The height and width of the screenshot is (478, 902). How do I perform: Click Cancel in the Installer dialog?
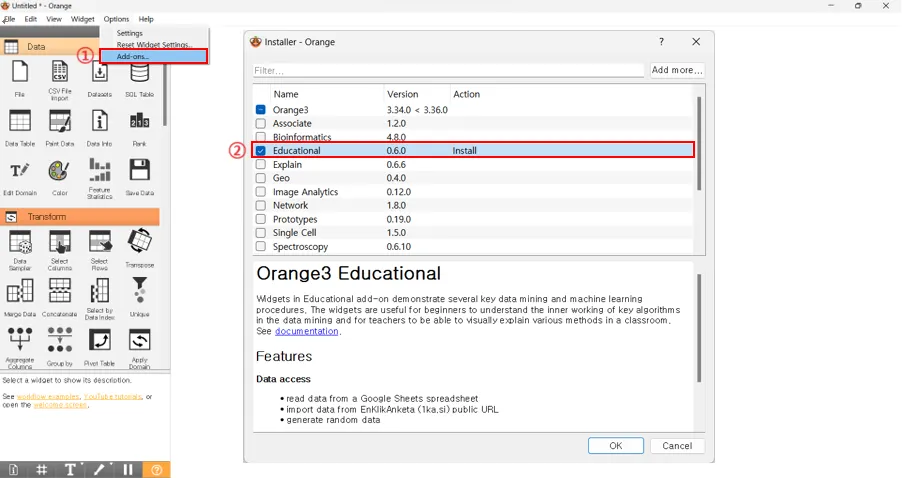coord(677,446)
